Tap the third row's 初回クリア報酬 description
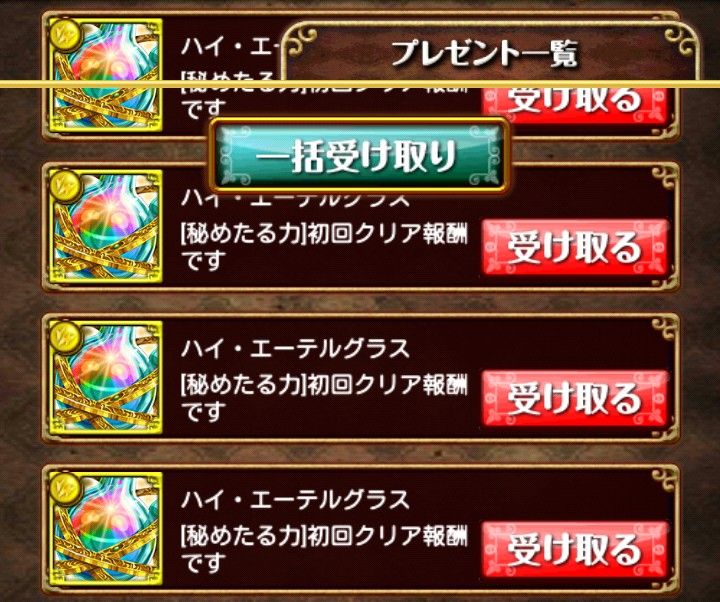The height and width of the screenshot is (602, 720). click(x=324, y=399)
